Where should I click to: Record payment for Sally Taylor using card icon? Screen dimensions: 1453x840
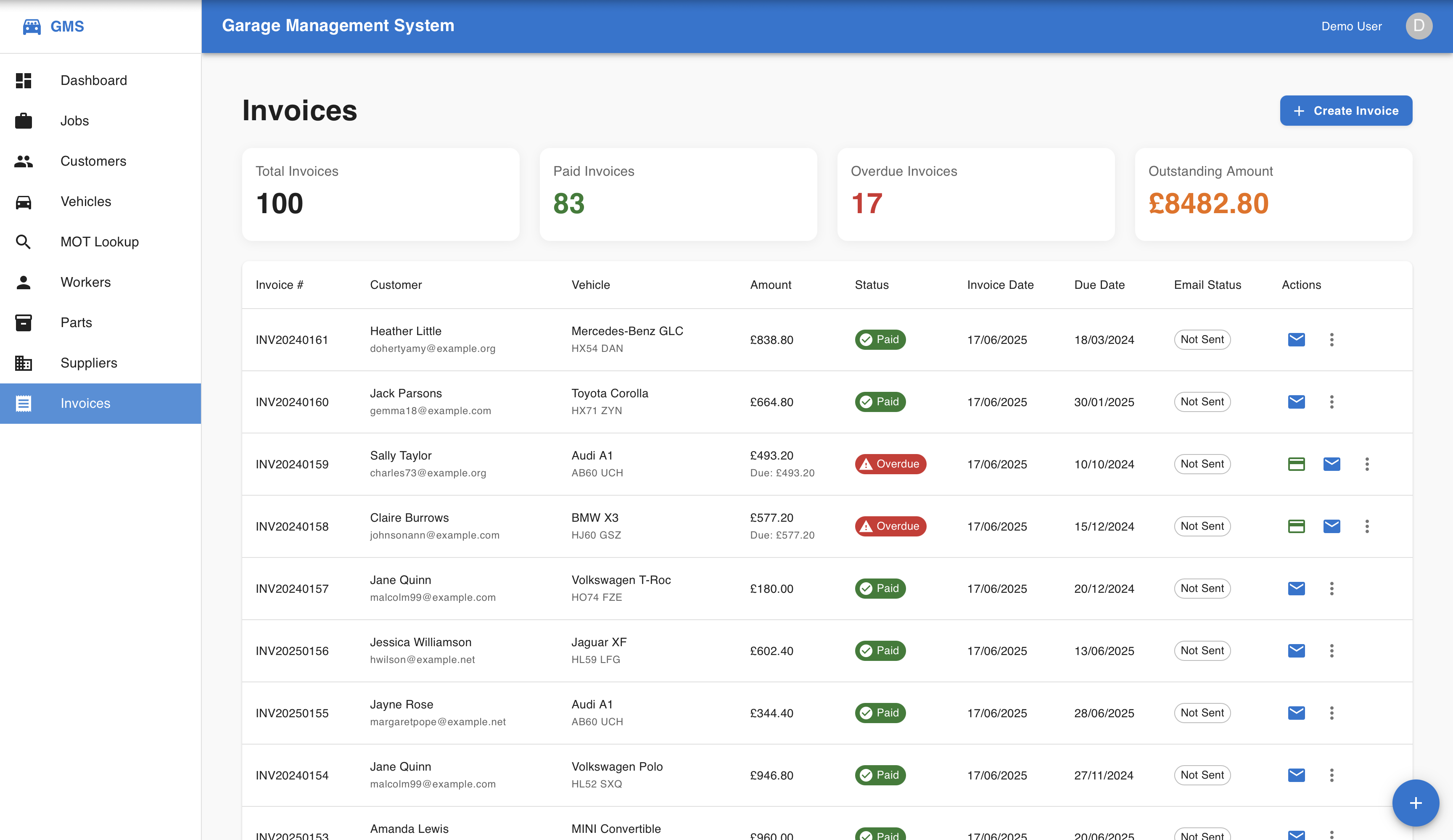click(1296, 464)
